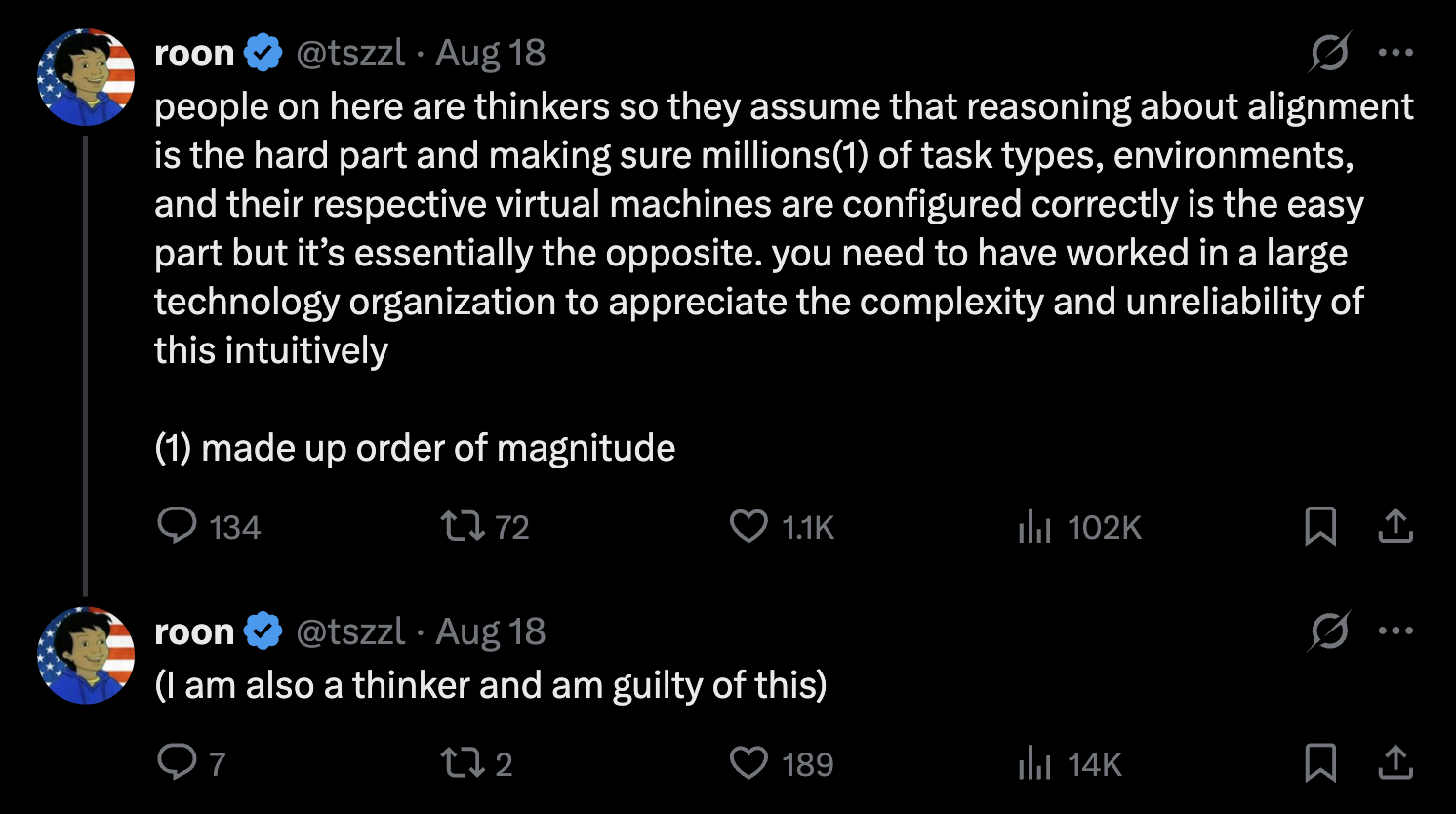Open Grok icon on the first tweet
The width and height of the screenshot is (1456, 814).
click(x=1329, y=53)
